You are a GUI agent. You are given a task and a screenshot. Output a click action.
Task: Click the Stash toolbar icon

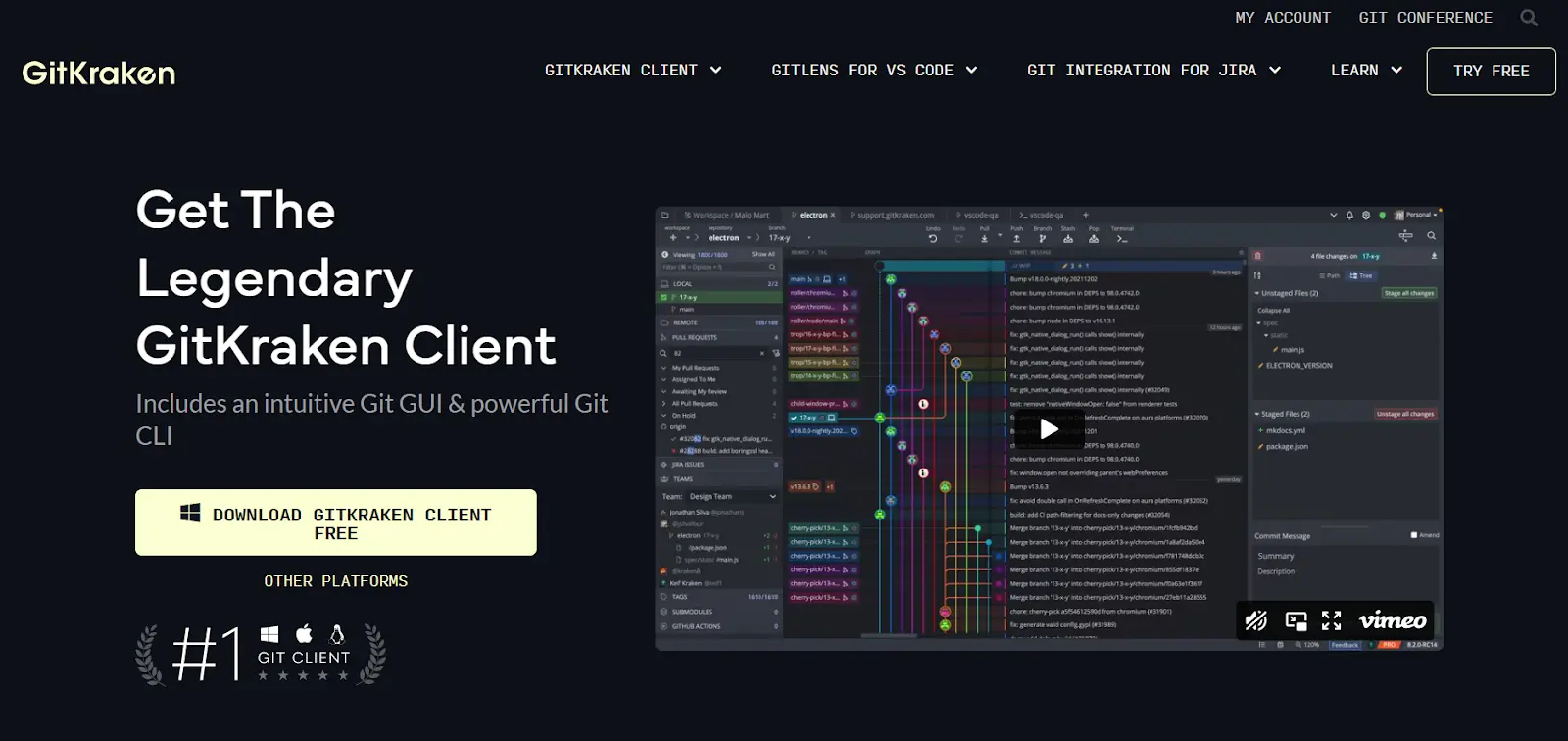(1068, 238)
